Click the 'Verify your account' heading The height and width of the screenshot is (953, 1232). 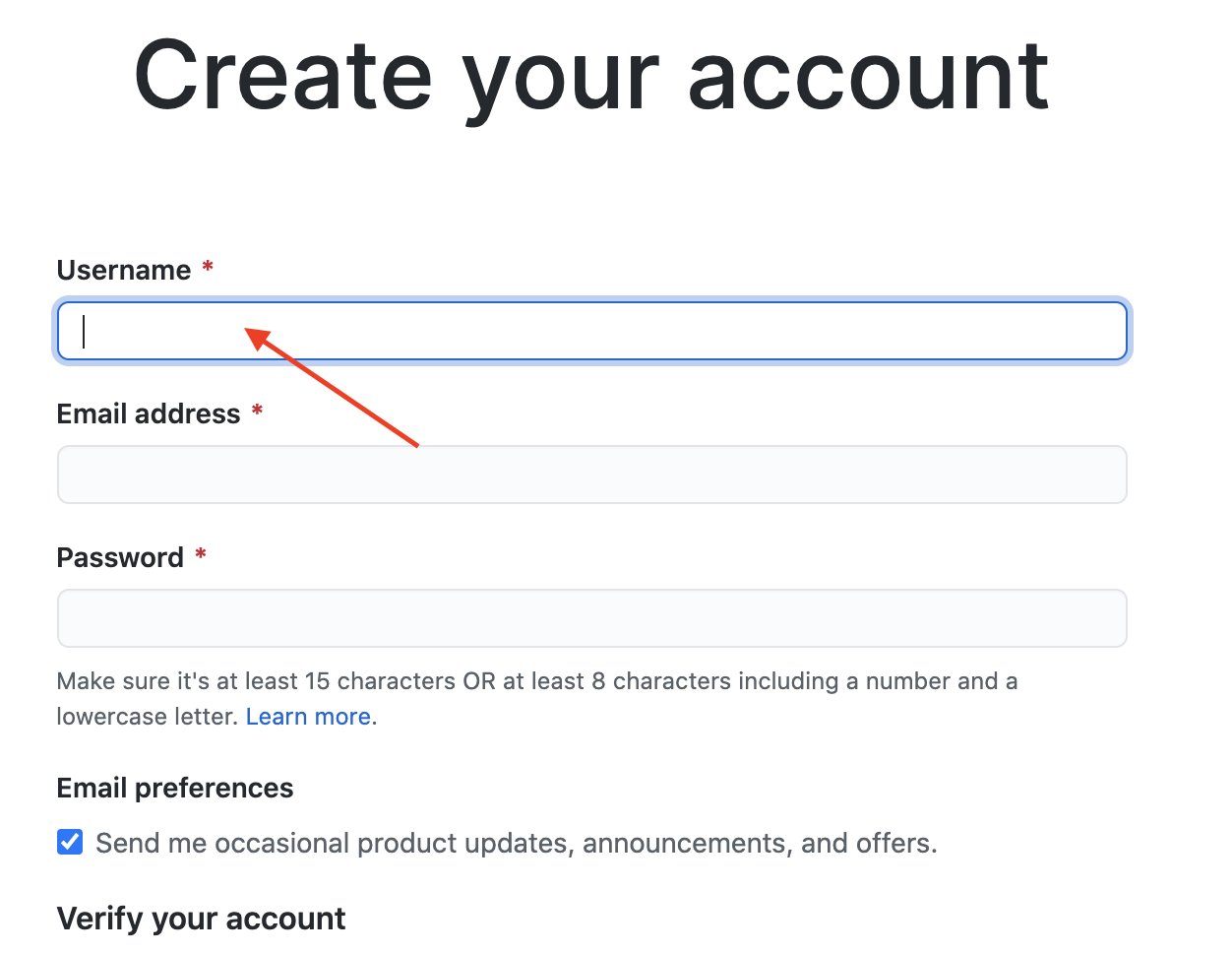click(x=201, y=919)
